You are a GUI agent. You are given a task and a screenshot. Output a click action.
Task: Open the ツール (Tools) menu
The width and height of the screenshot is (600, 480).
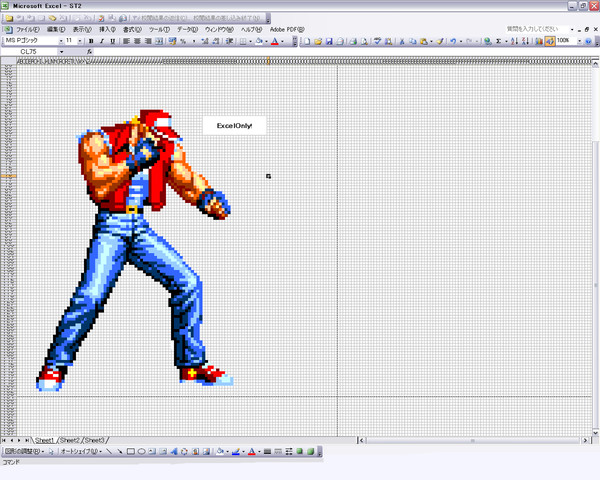coord(159,29)
